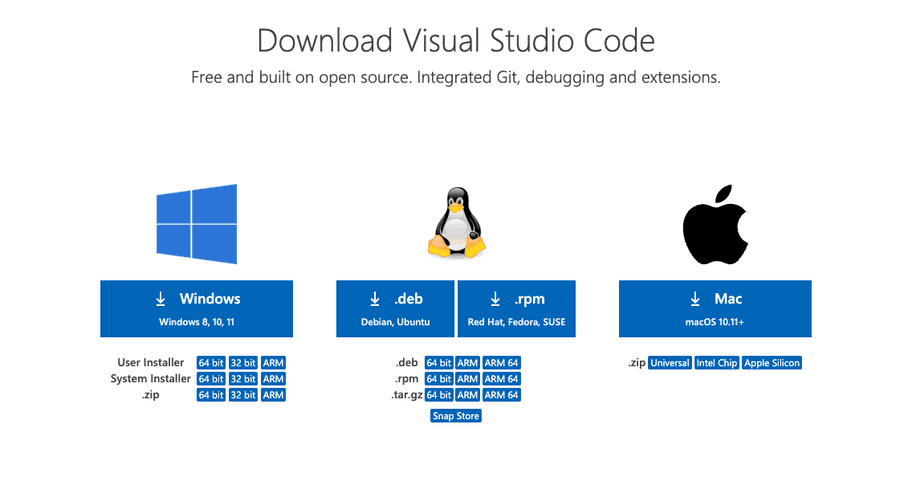Screen dimensions: 900x490
Task: Pick .tar.gz ARM 64 download
Action: 501,395
